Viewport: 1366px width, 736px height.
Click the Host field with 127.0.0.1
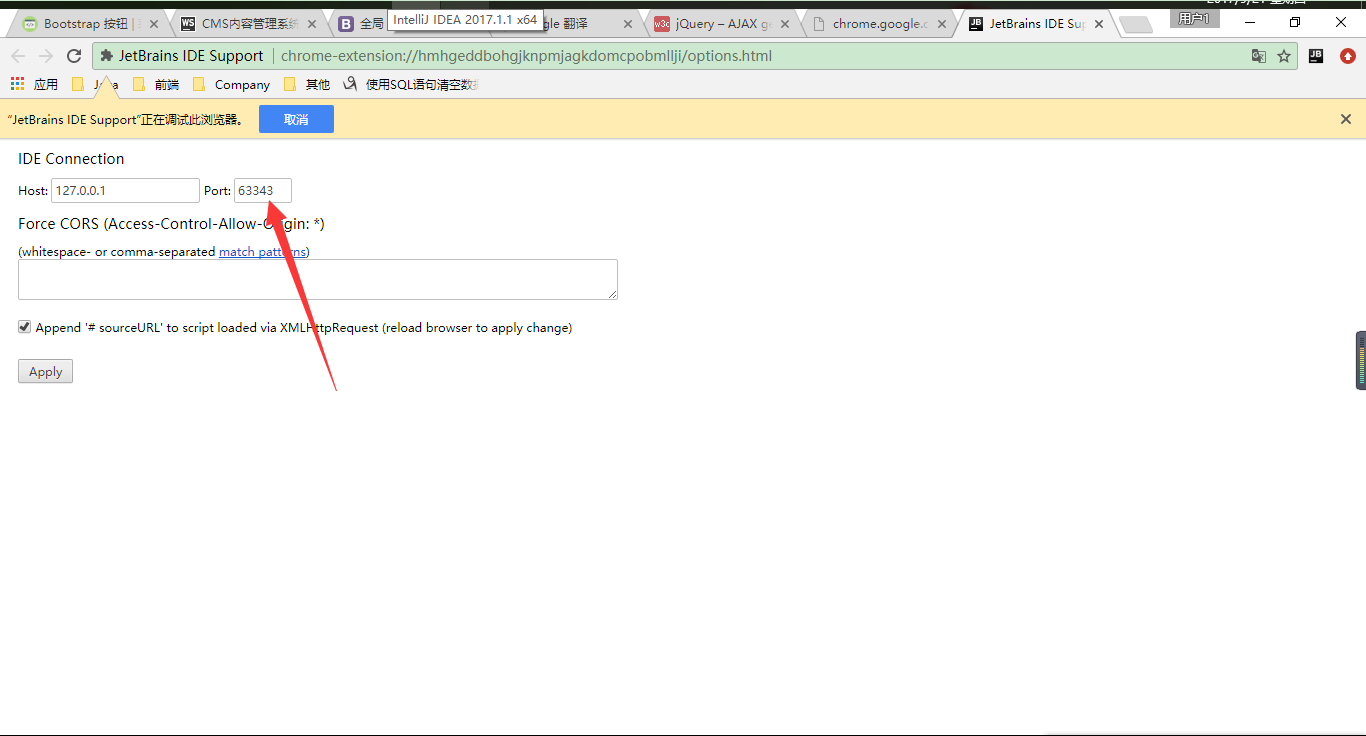click(x=125, y=190)
